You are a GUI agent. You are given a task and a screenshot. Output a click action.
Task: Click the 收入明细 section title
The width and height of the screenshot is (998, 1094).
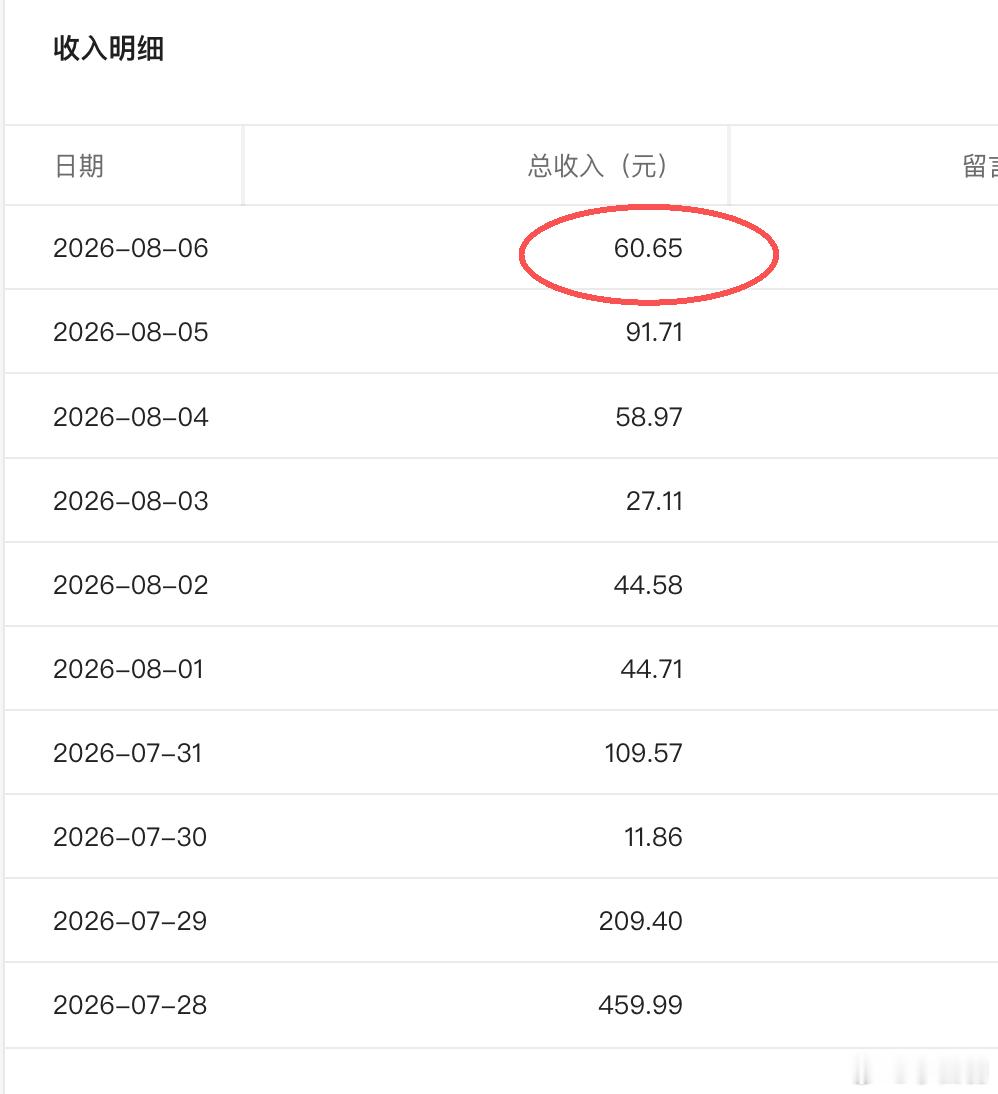pyautogui.click(x=109, y=48)
